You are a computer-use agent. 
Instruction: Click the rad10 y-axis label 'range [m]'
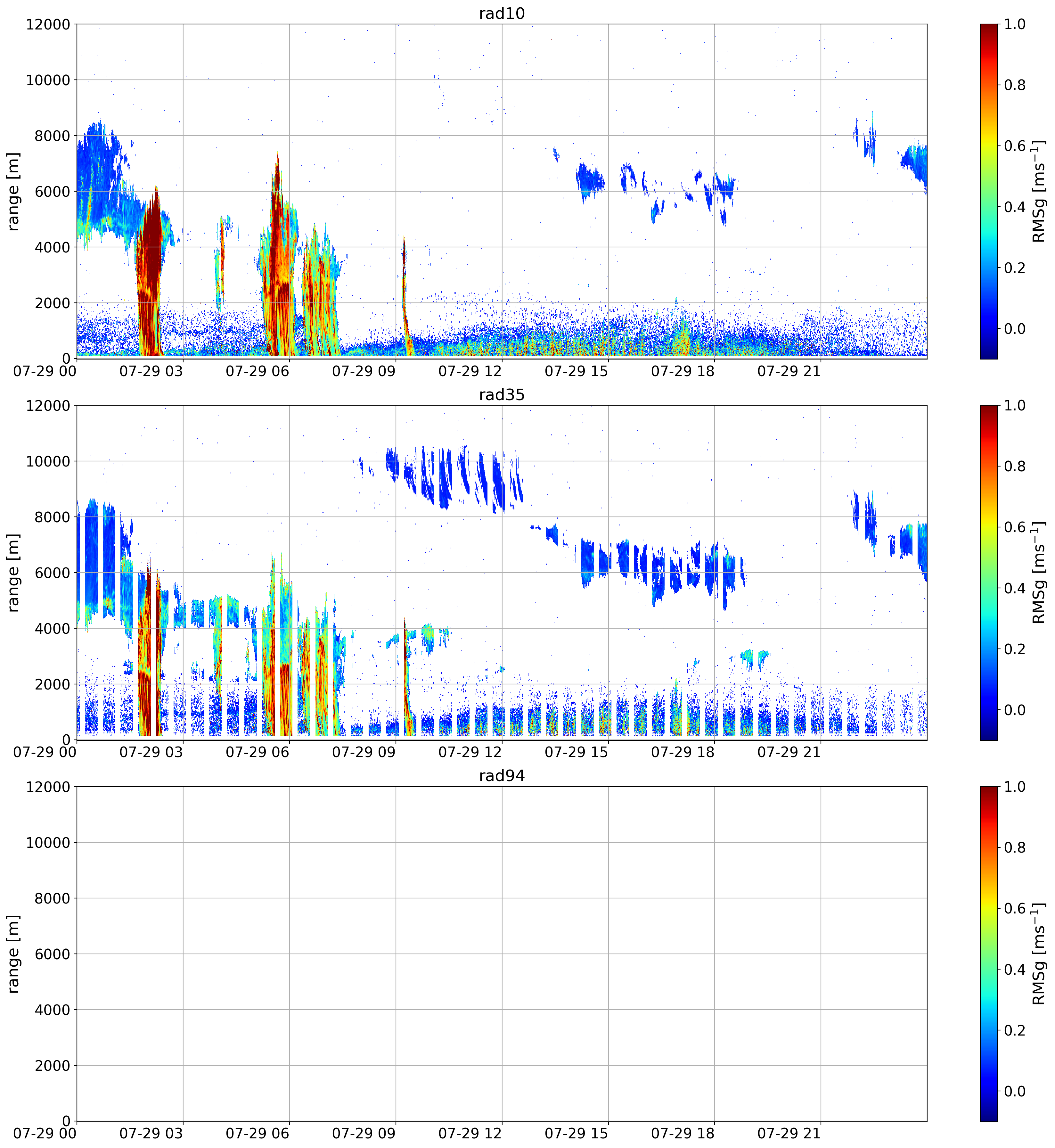tap(13, 191)
